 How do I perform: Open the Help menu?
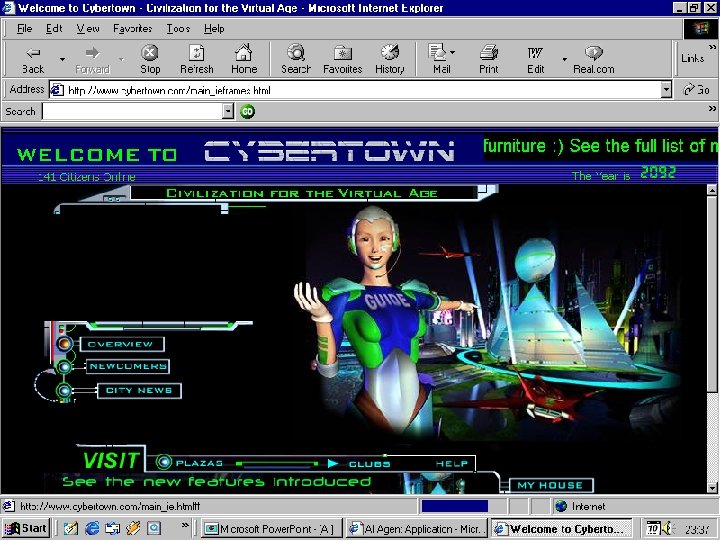[x=214, y=28]
